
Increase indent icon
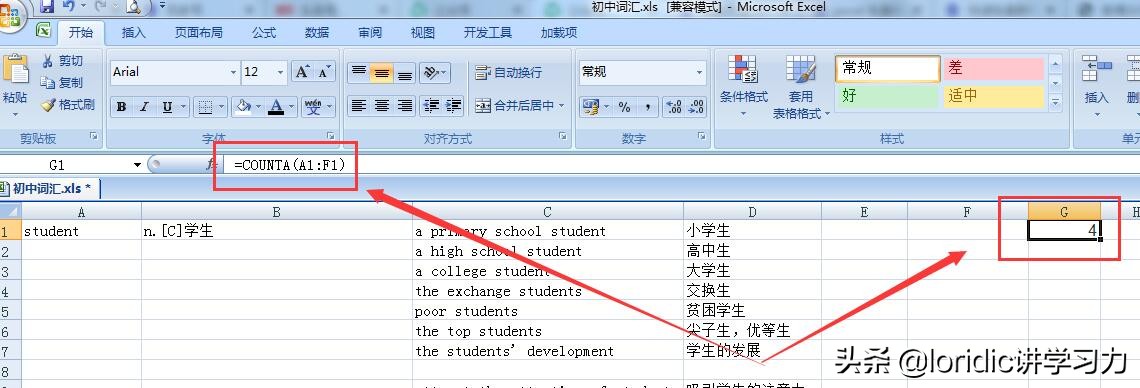coord(454,106)
